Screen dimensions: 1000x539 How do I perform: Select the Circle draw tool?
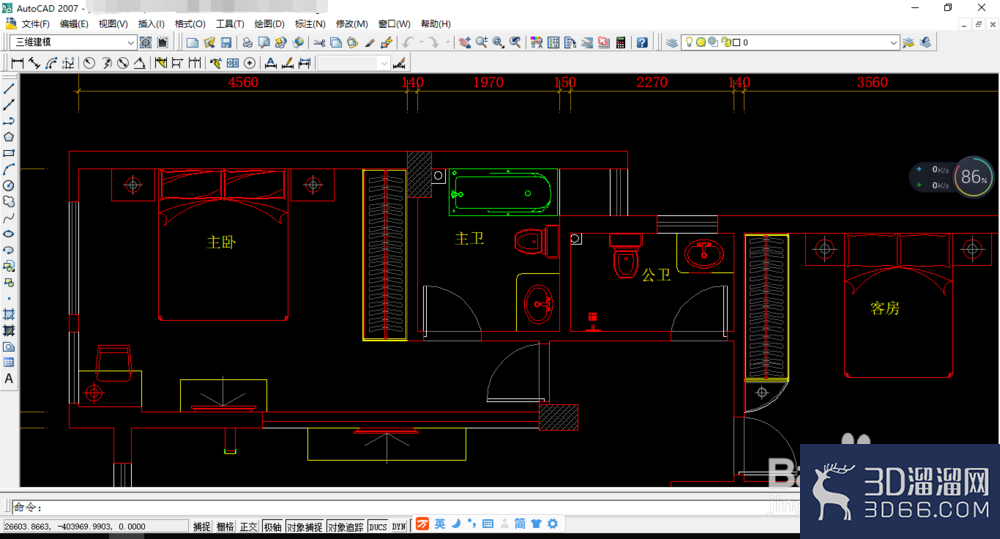[9, 186]
